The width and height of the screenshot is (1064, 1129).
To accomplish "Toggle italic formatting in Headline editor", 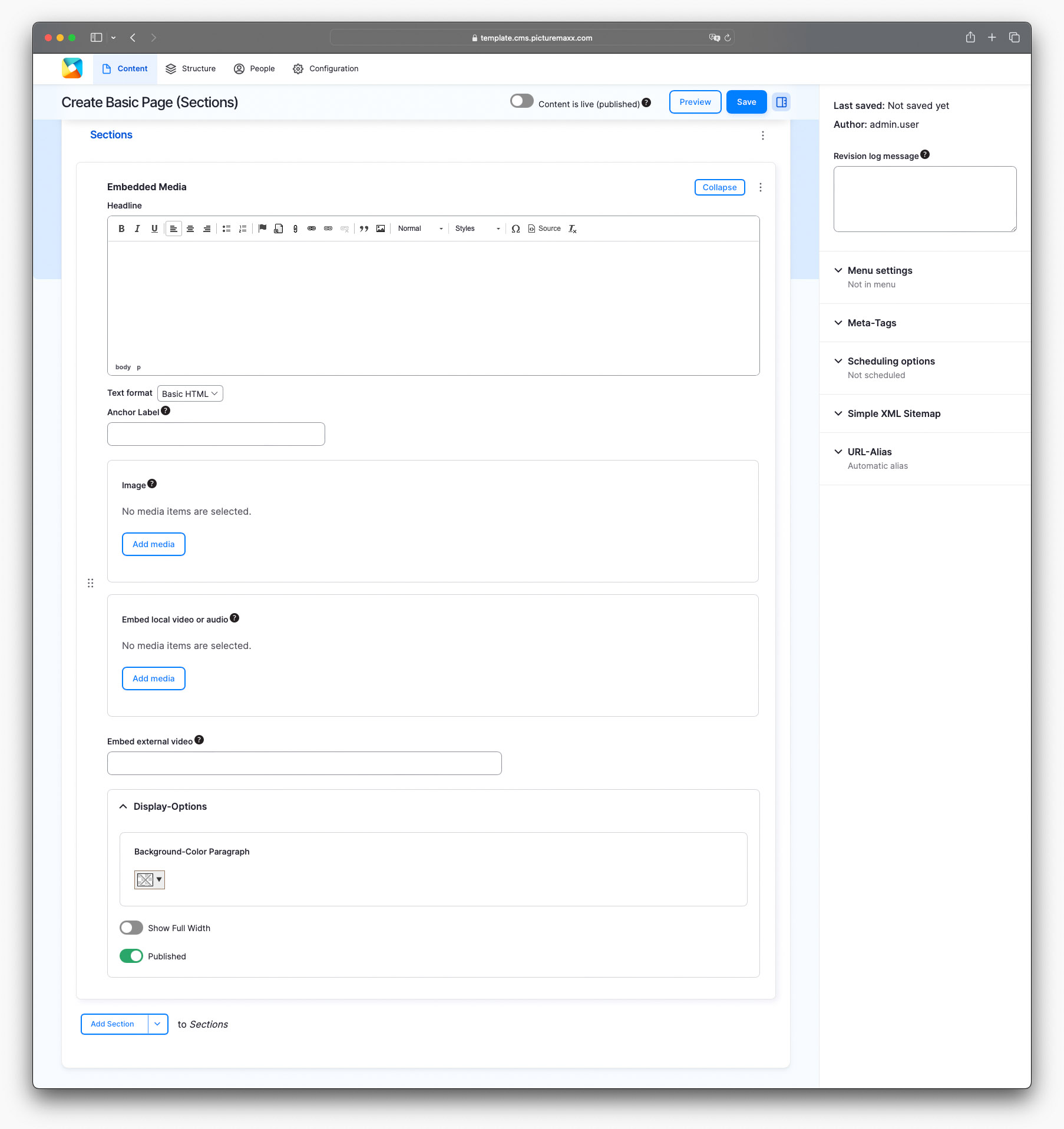I will coord(137,229).
